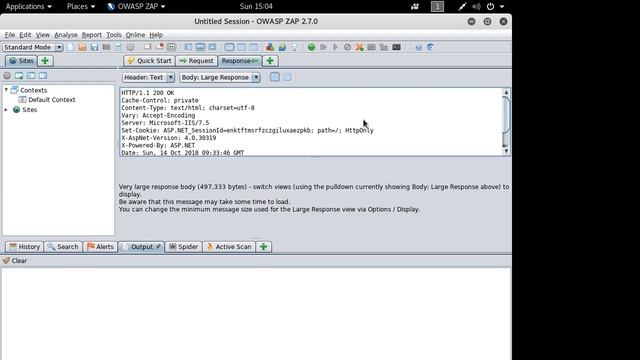
Task: Click the Expand Information tabs layout icon
Action: (200, 47)
